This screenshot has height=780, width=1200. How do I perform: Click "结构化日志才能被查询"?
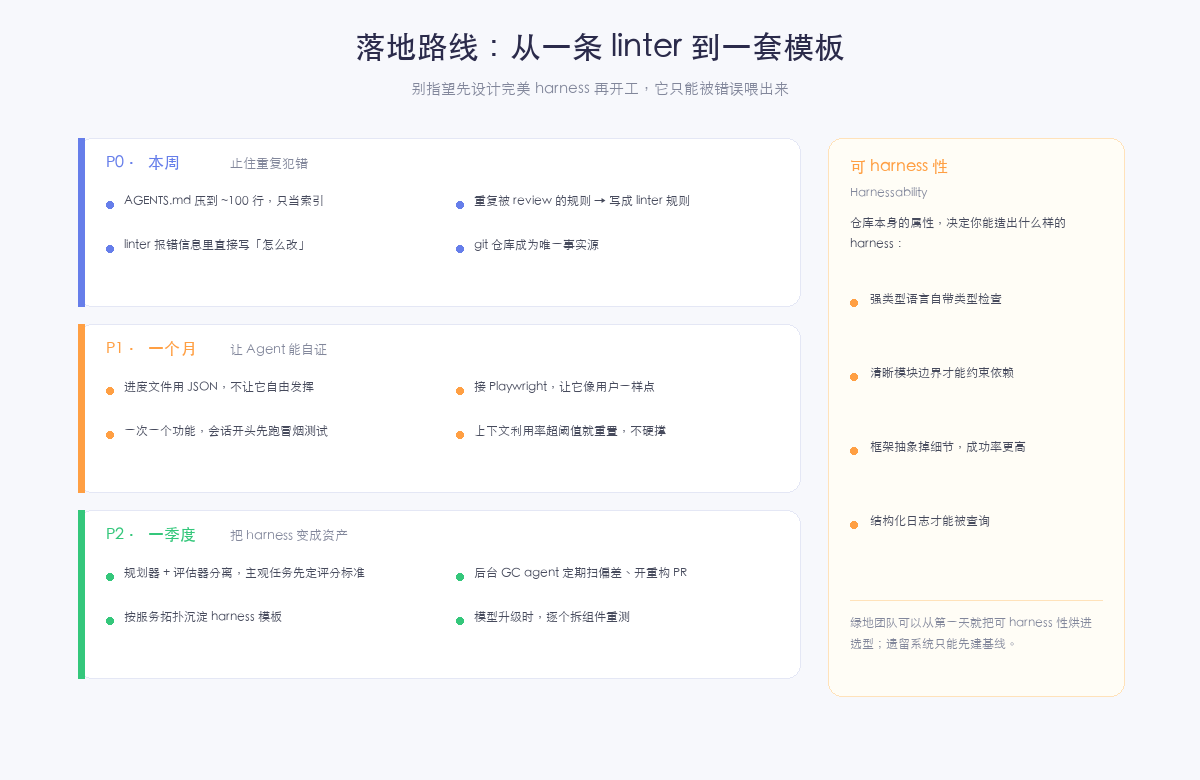(x=930, y=521)
